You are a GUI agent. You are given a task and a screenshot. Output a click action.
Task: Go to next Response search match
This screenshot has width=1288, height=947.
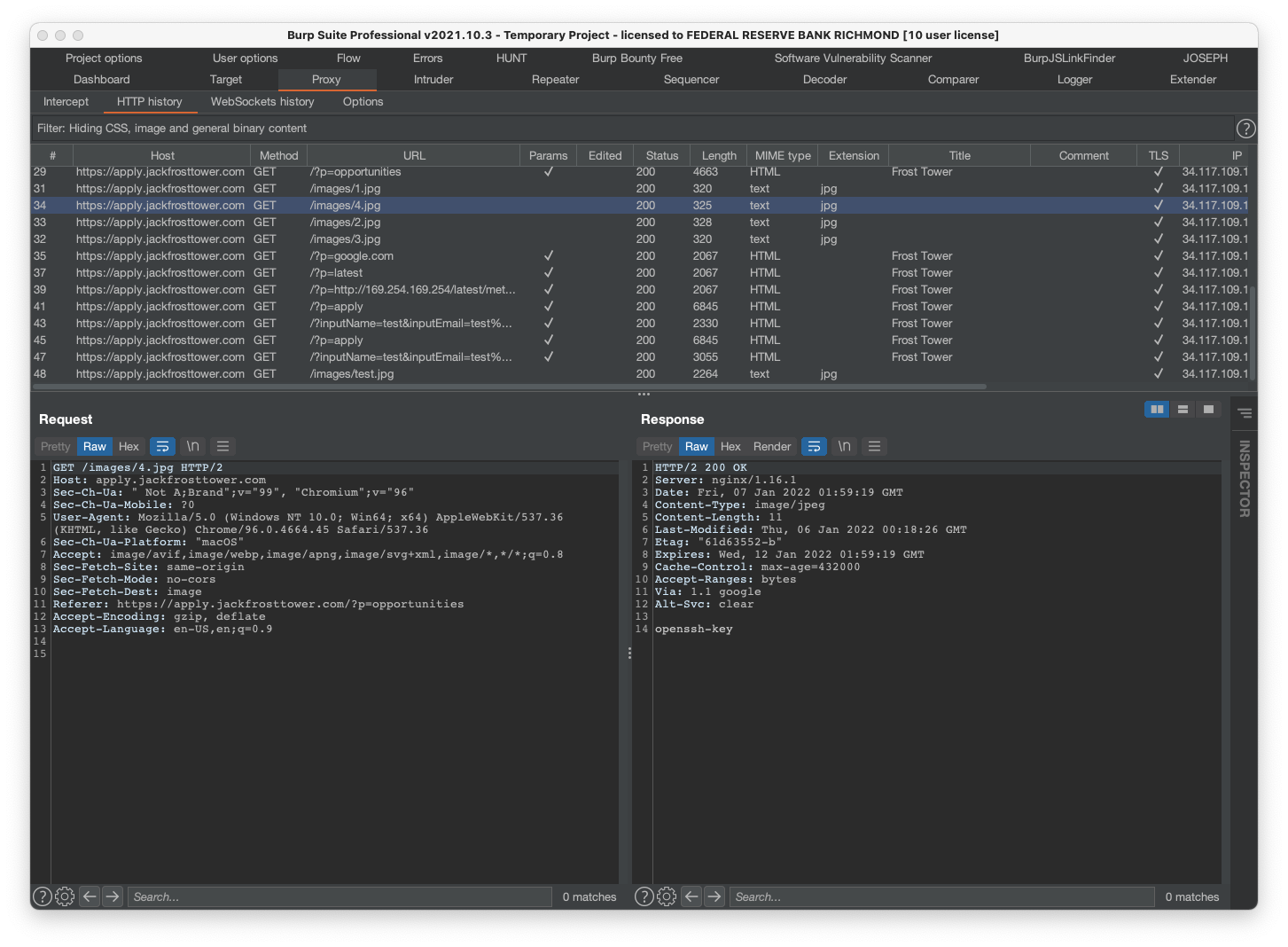click(714, 896)
